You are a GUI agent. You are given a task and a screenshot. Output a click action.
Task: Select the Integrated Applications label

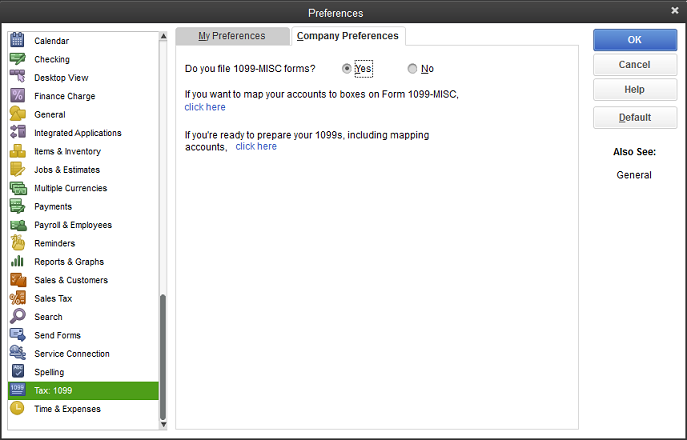[x=78, y=133]
